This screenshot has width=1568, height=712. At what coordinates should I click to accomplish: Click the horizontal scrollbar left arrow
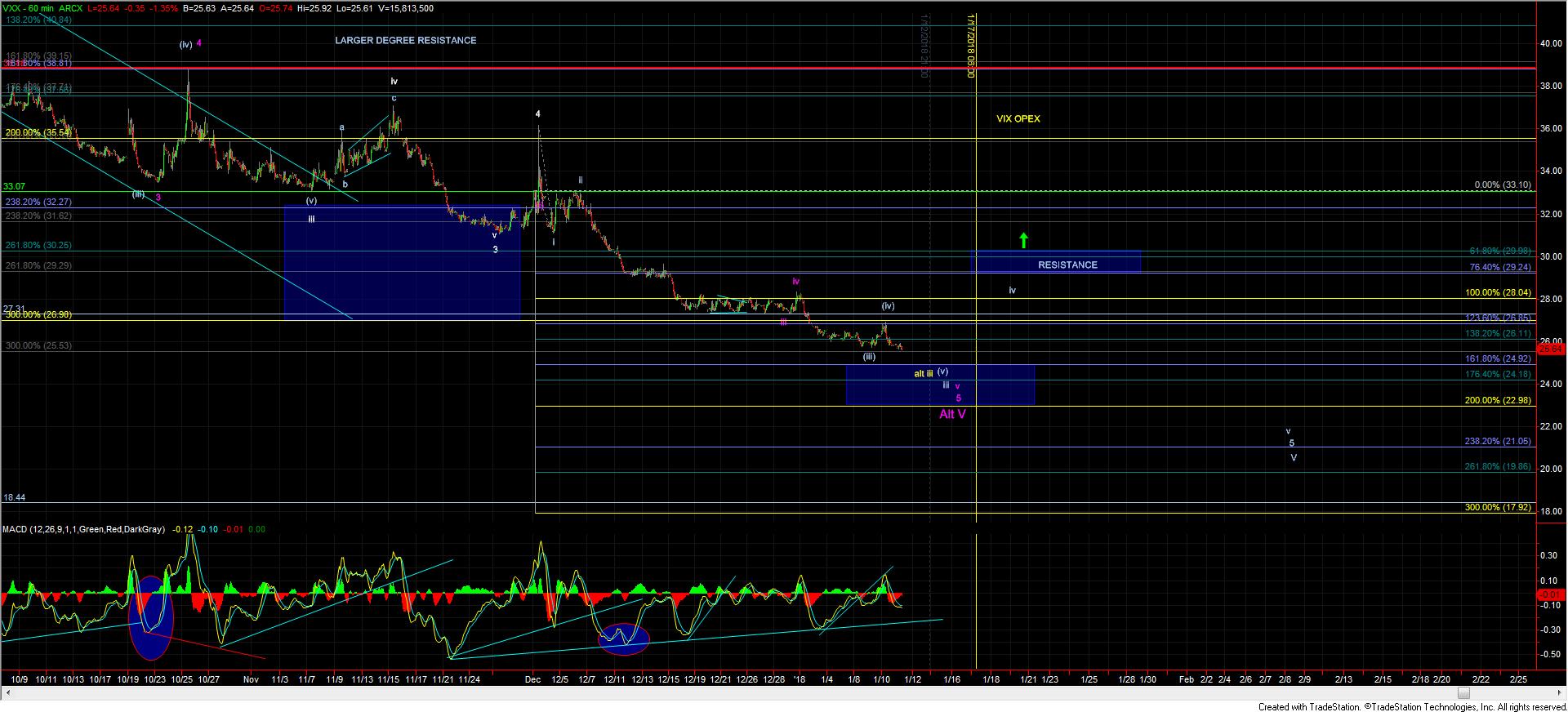(7, 694)
